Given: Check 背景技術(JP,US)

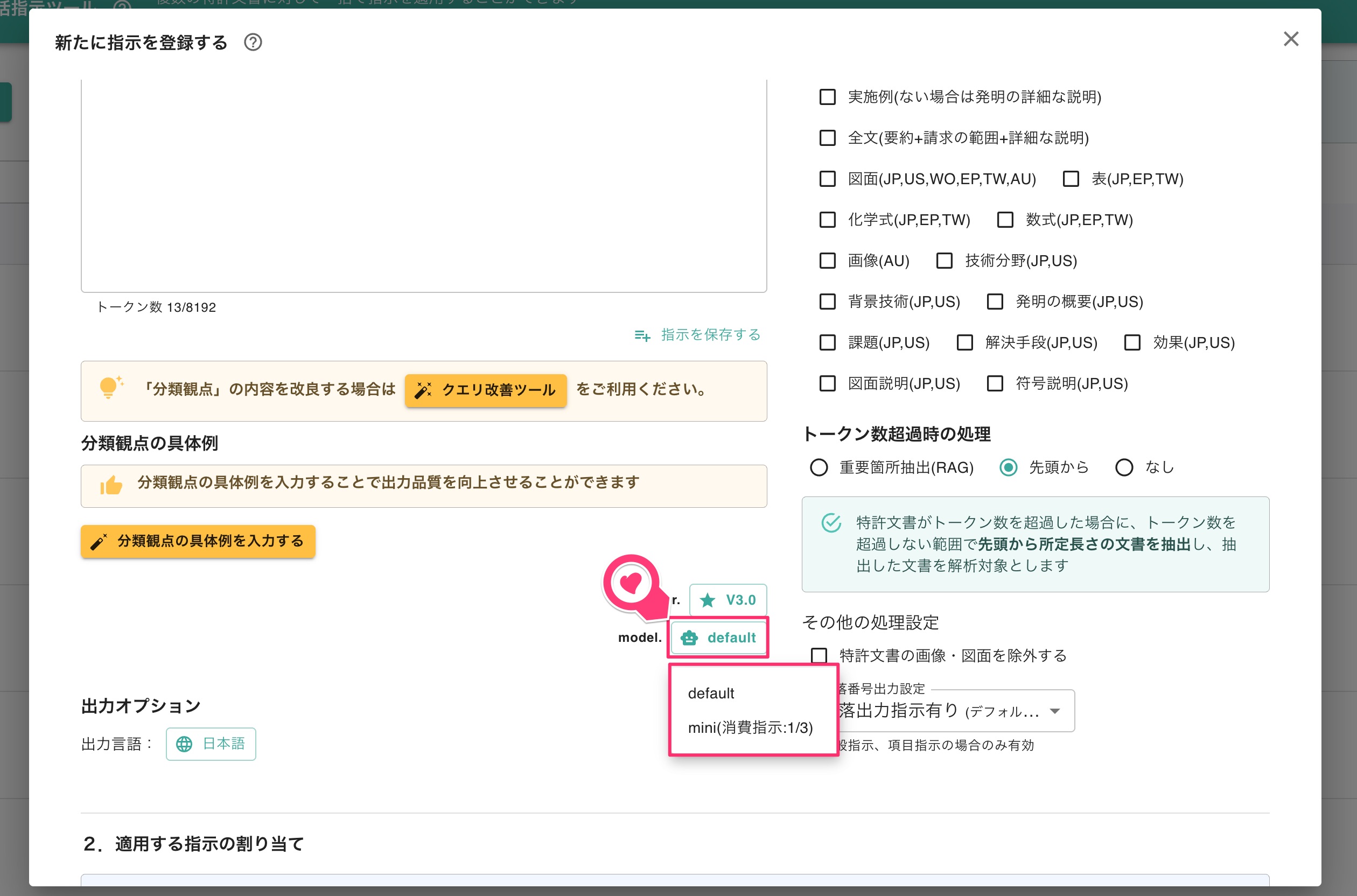Looking at the screenshot, I should click(x=827, y=302).
